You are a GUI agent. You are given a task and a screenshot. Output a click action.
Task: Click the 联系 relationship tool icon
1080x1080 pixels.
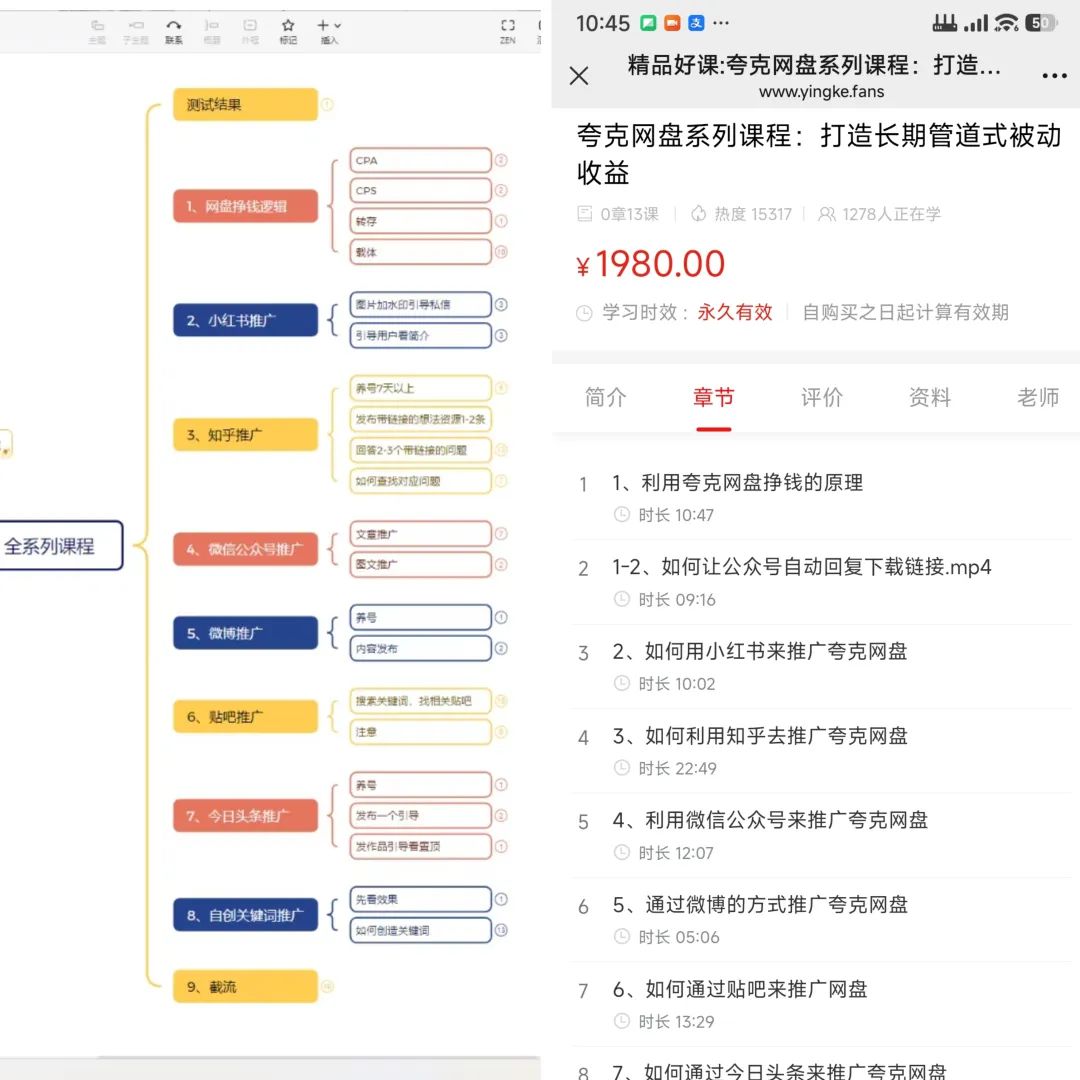[174, 26]
